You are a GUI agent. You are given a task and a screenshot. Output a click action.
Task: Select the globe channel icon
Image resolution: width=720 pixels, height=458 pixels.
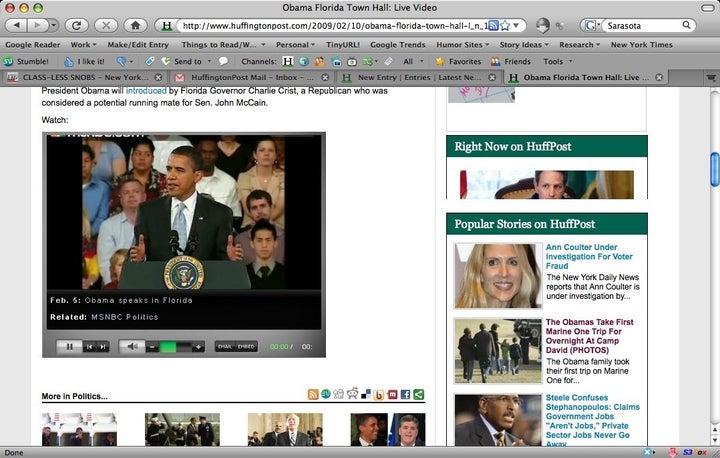click(x=303, y=61)
